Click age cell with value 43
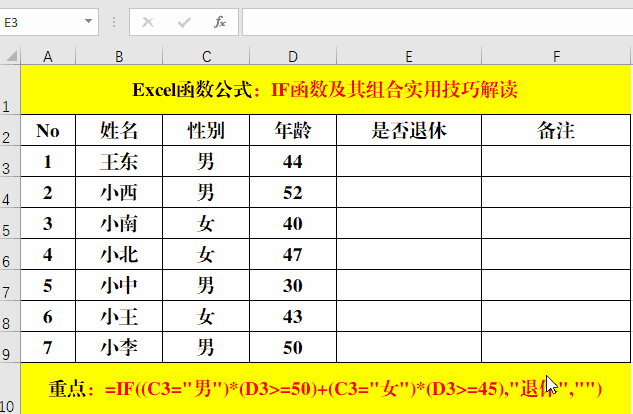This screenshot has height=414, width=633. click(293, 316)
